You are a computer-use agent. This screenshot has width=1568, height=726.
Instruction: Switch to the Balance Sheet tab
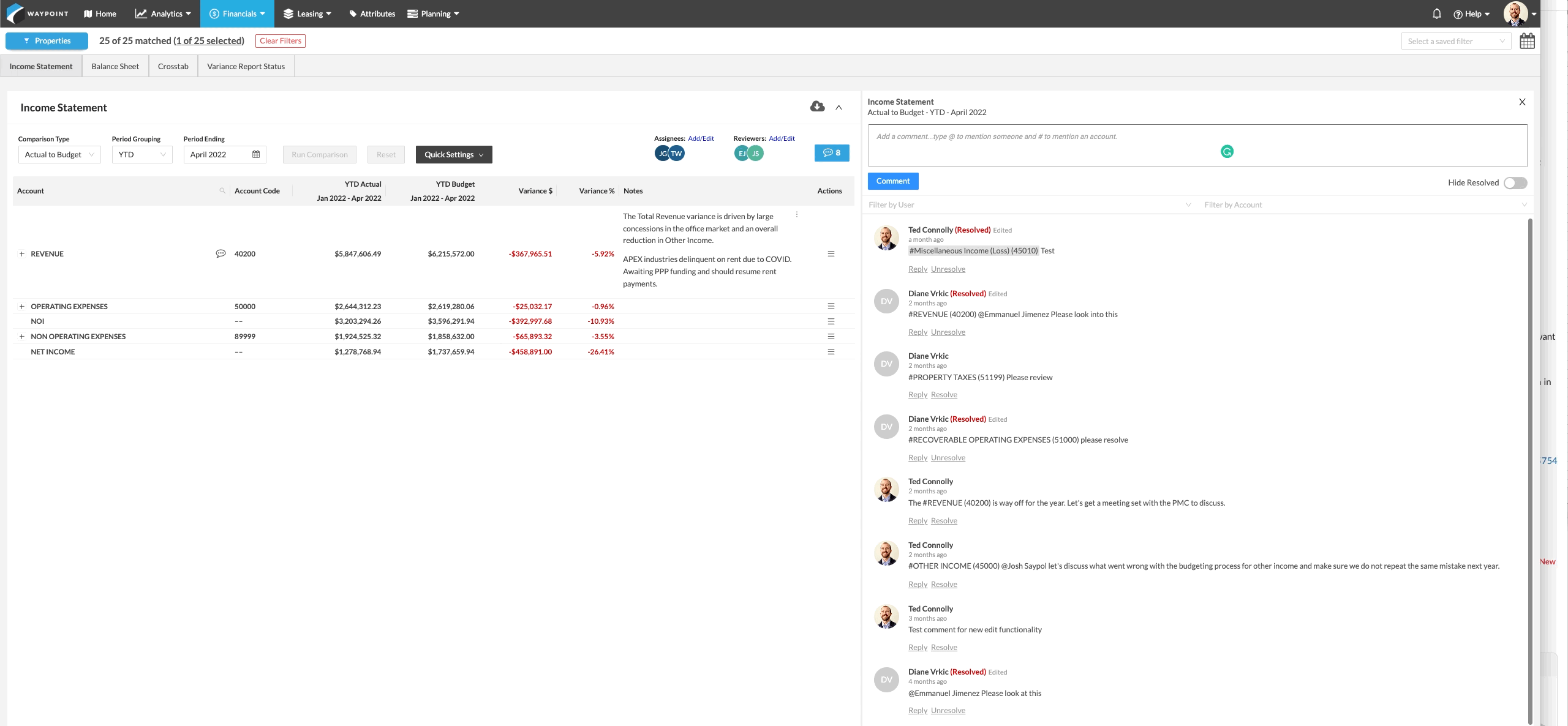[115, 66]
